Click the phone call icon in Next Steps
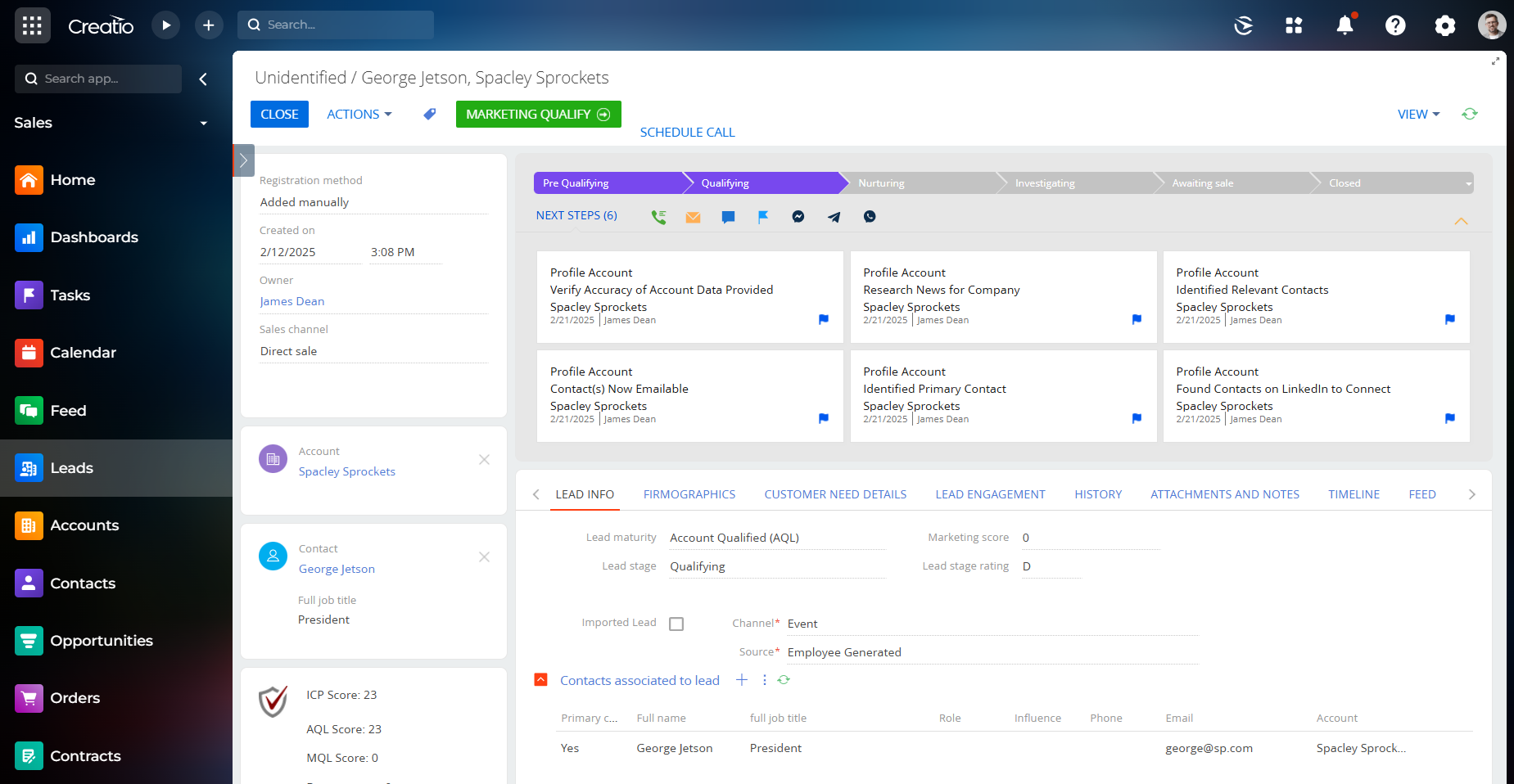The width and height of the screenshot is (1514, 784). pos(658,217)
